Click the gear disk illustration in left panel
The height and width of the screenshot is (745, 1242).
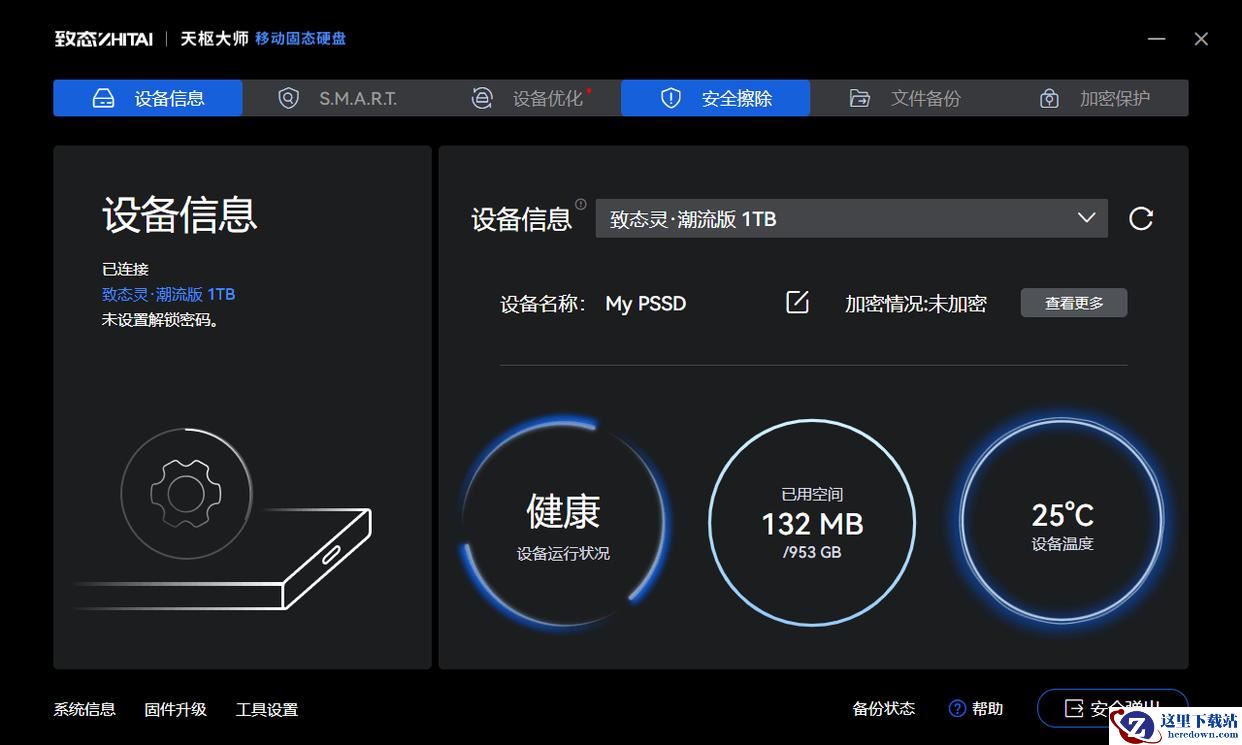coord(186,493)
